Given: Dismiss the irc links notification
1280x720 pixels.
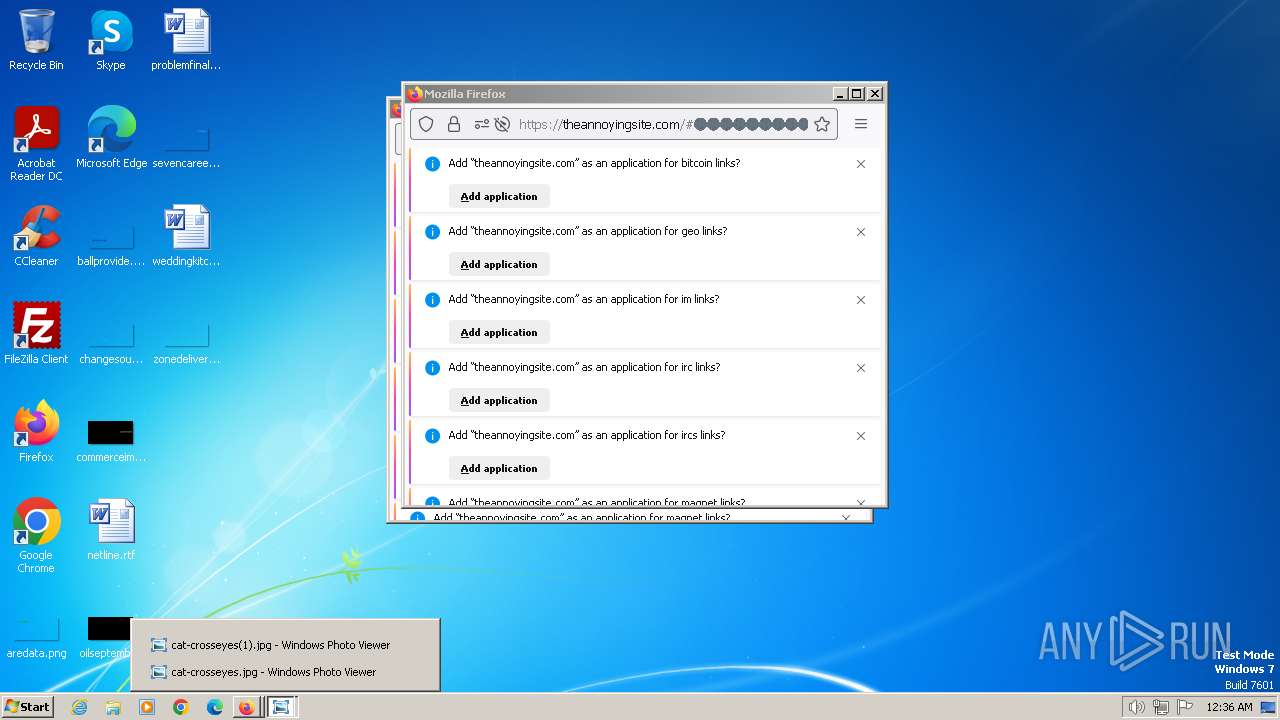Looking at the screenshot, I should [861, 368].
